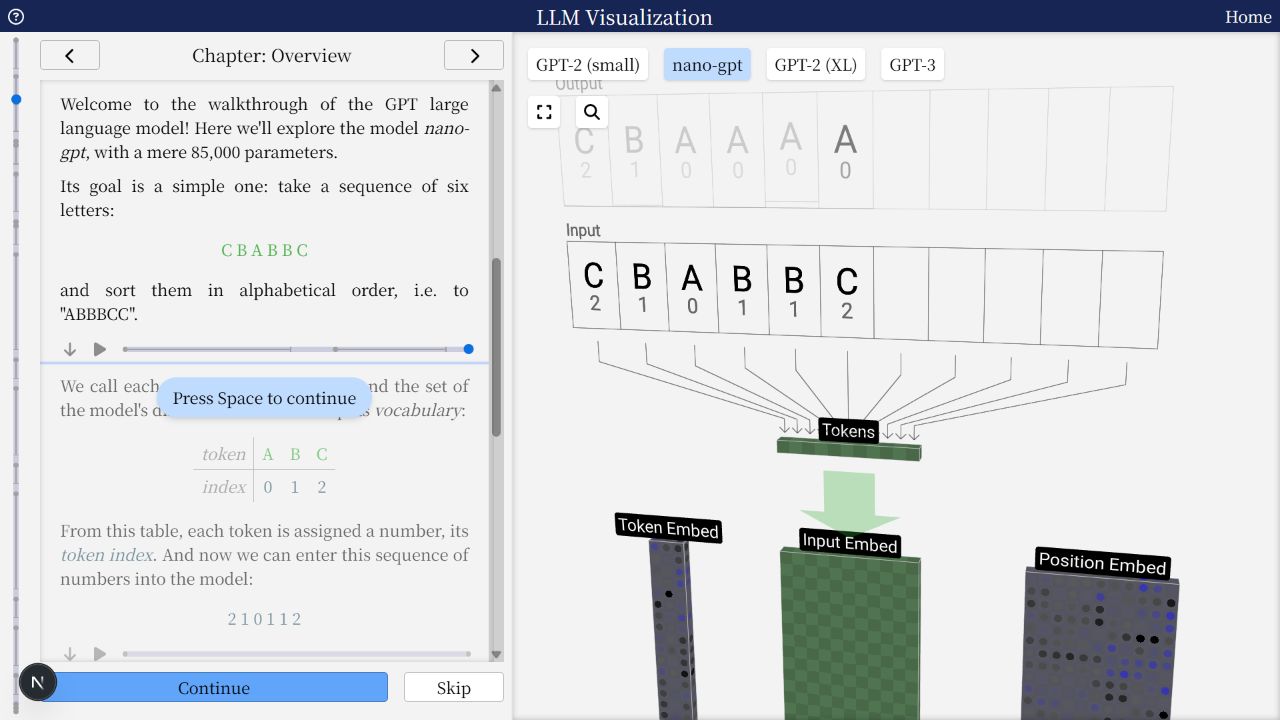Click the text panel scrollbar down arrow
Viewport: 1280px width, 720px height.
(496, 655)
